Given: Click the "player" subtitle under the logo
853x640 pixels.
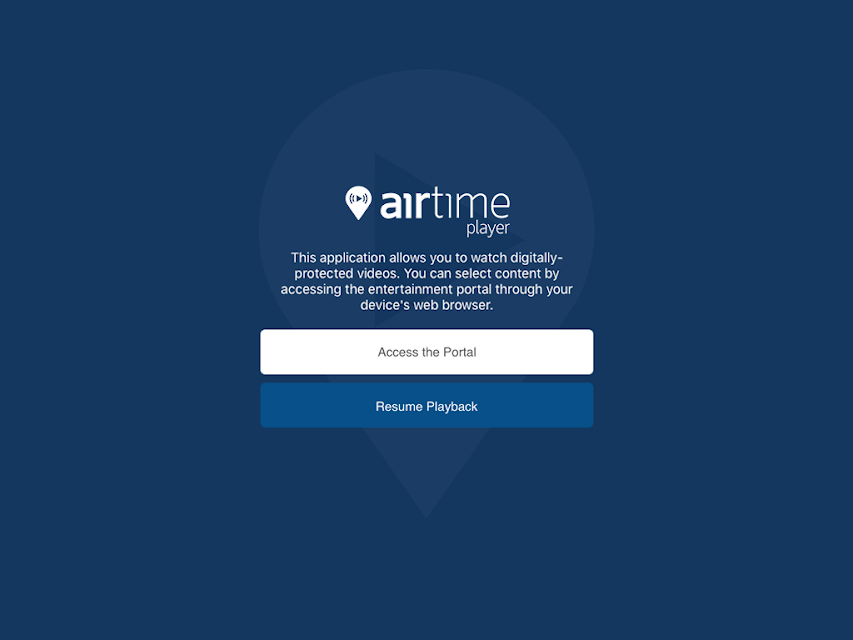Looking at the screenshot, I should point(488,229).
